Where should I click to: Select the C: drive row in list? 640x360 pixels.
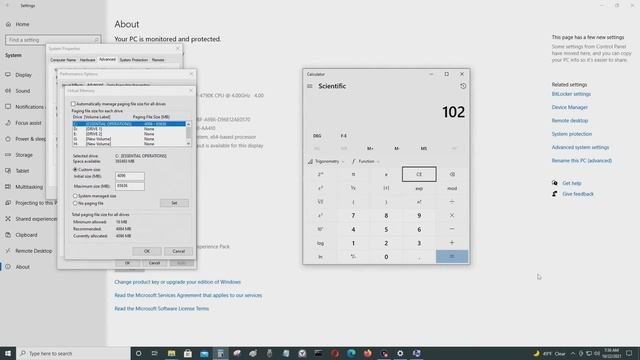click(x=129, y=124)
